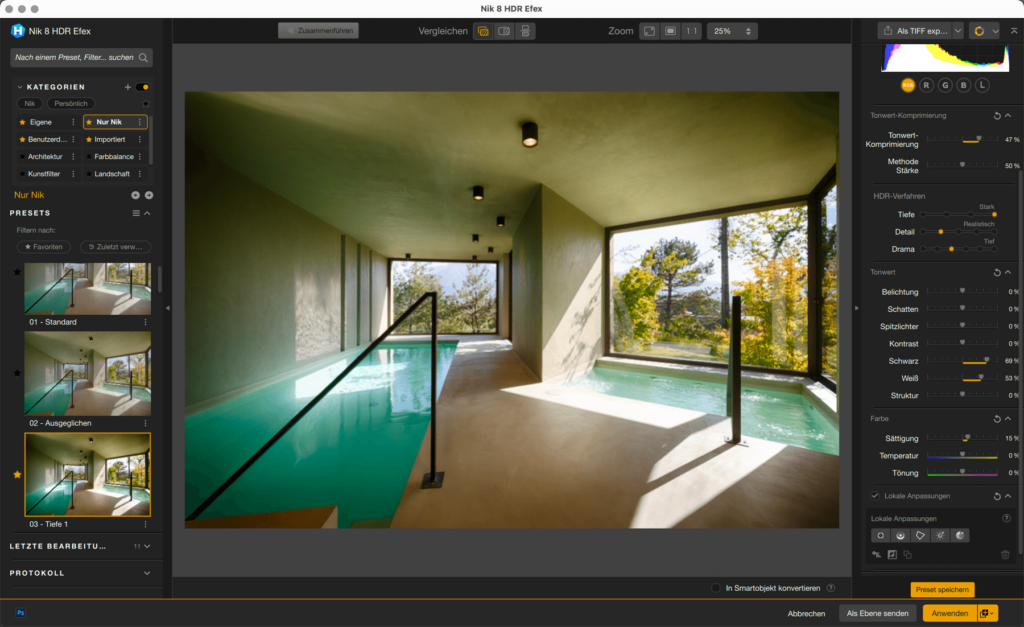The height and width of the screenshot is (627, 1024).
Task: Collapse the Kategorien section
Action: click(20, 87)
